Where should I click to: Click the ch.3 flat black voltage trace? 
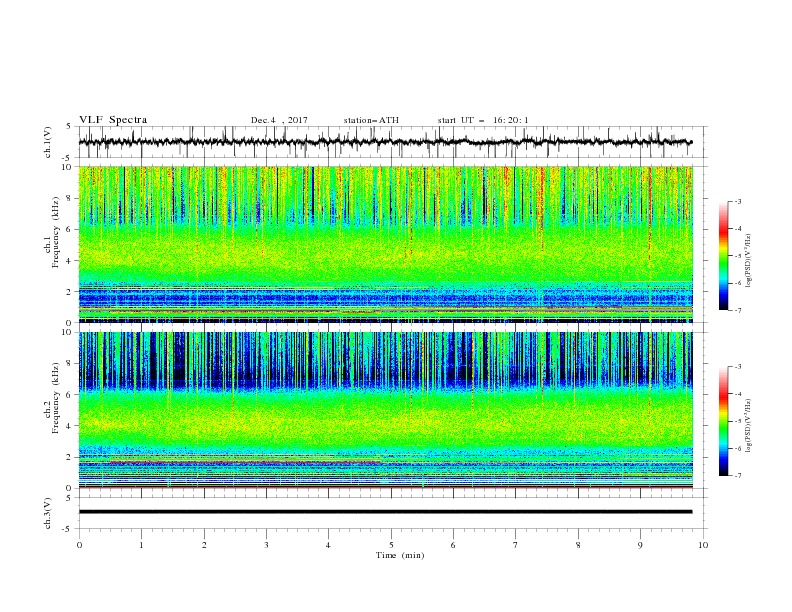(x=385, y=512)
